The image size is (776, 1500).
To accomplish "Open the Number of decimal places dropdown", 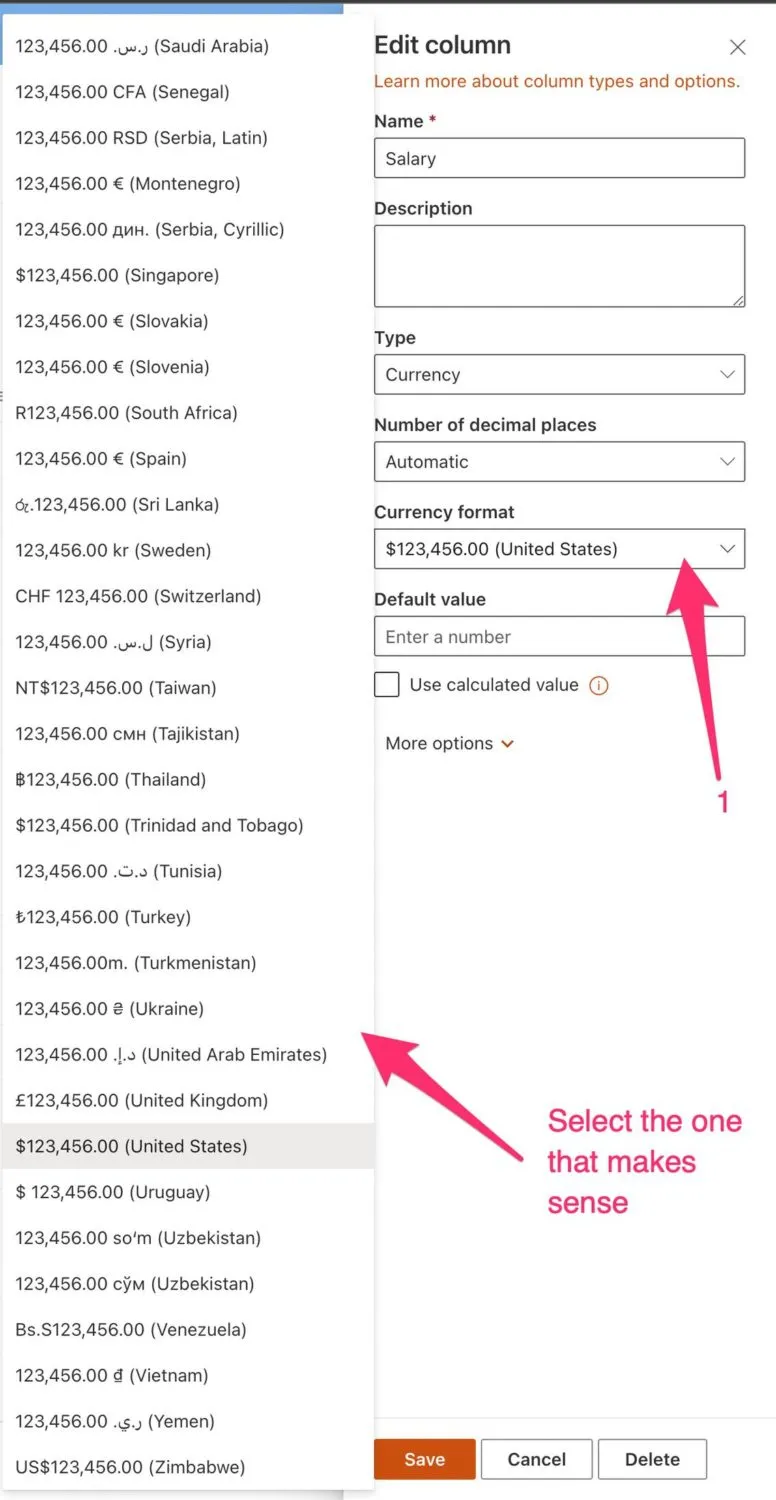I will (x=559, y=462).
